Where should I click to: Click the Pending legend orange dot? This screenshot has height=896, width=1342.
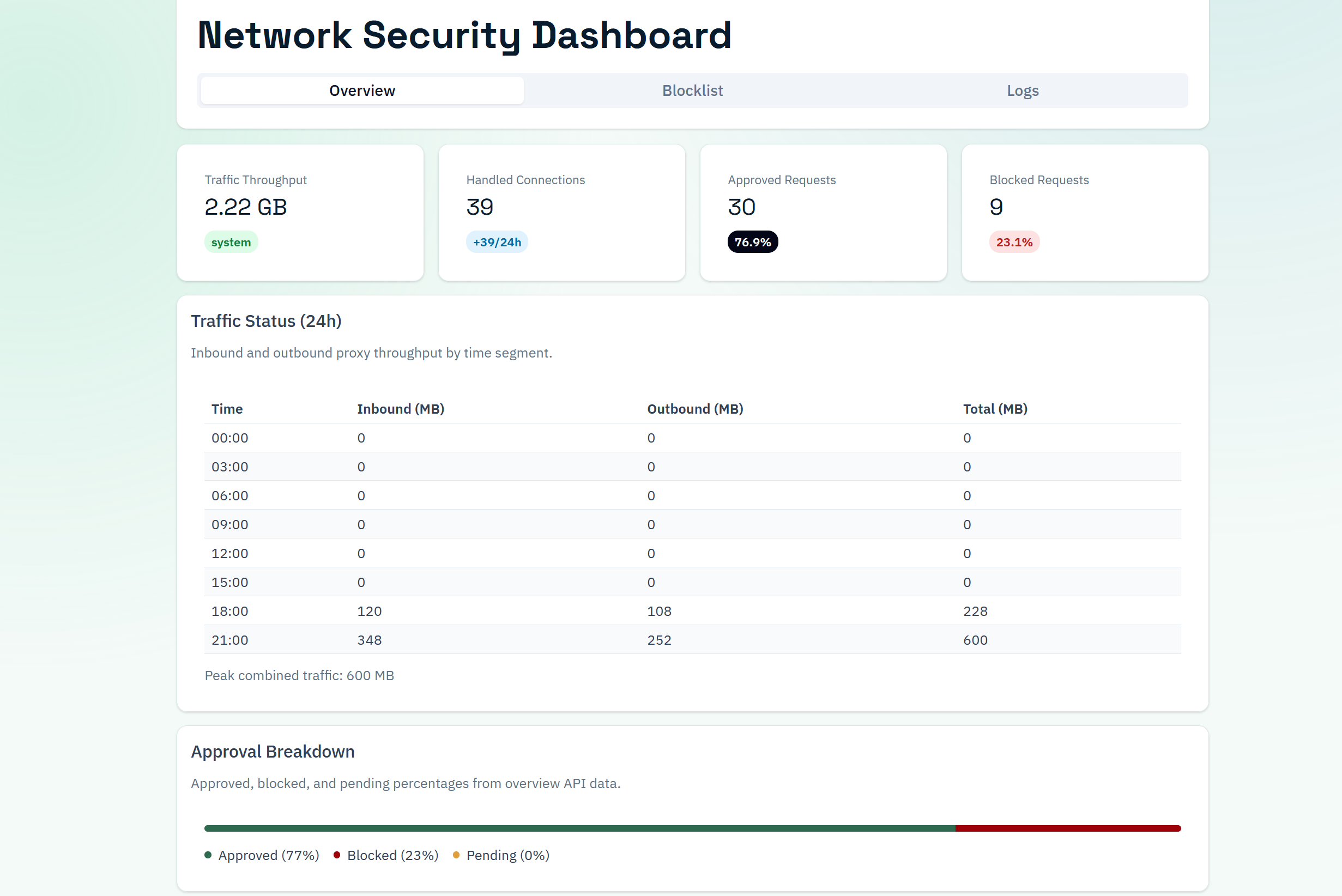pyautogui.click(x=456, y=855)
